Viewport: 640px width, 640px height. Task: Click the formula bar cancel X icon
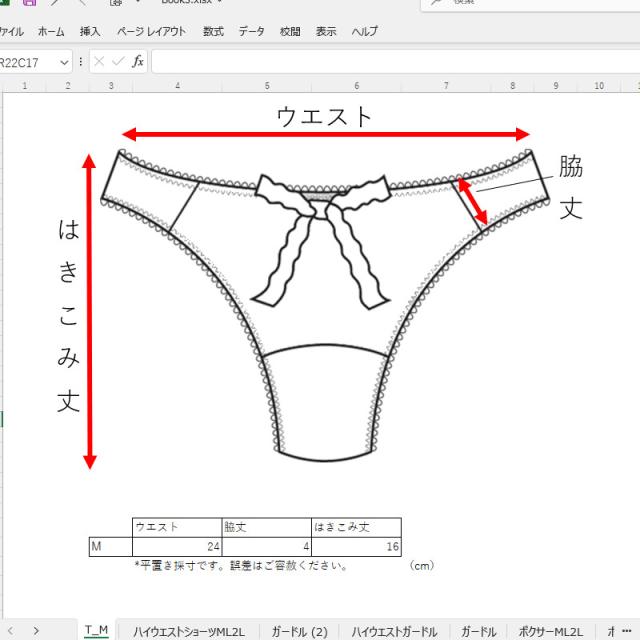(99, 62)
